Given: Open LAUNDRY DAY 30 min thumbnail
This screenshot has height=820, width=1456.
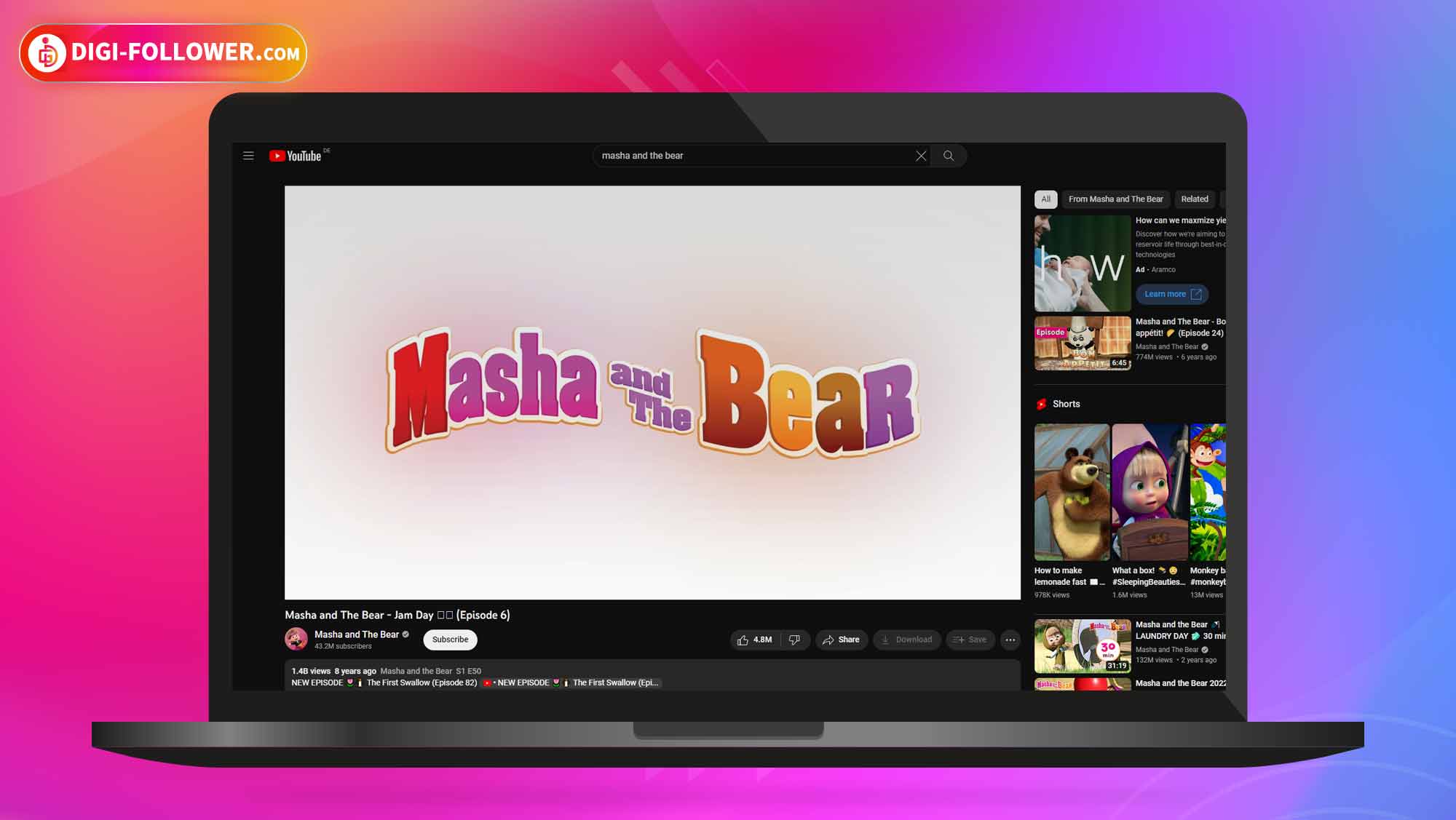Looking at the screenshot, I should click(x=1083, y=645).
